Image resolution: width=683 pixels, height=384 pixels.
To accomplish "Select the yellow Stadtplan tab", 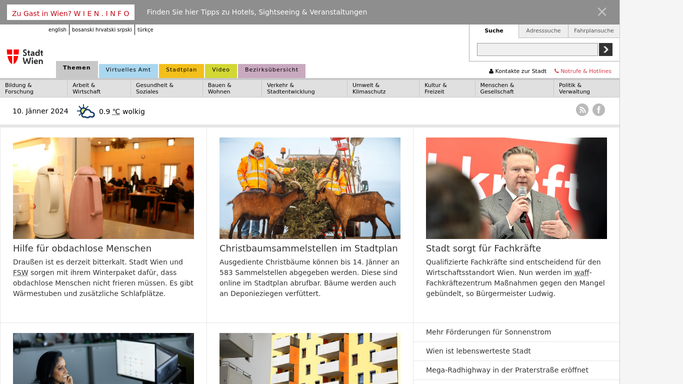I will pos(181,70).
